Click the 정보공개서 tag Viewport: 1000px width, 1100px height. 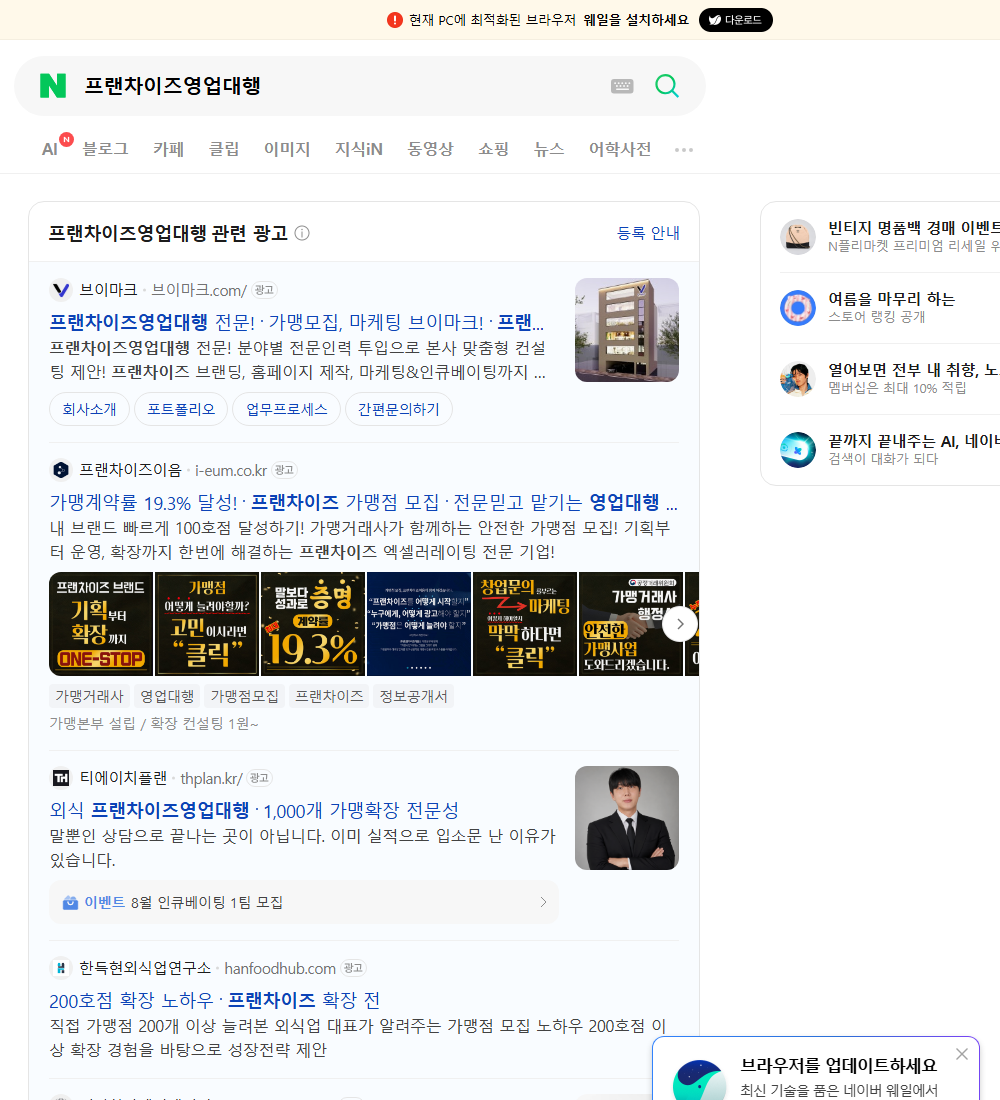[413, 696]
